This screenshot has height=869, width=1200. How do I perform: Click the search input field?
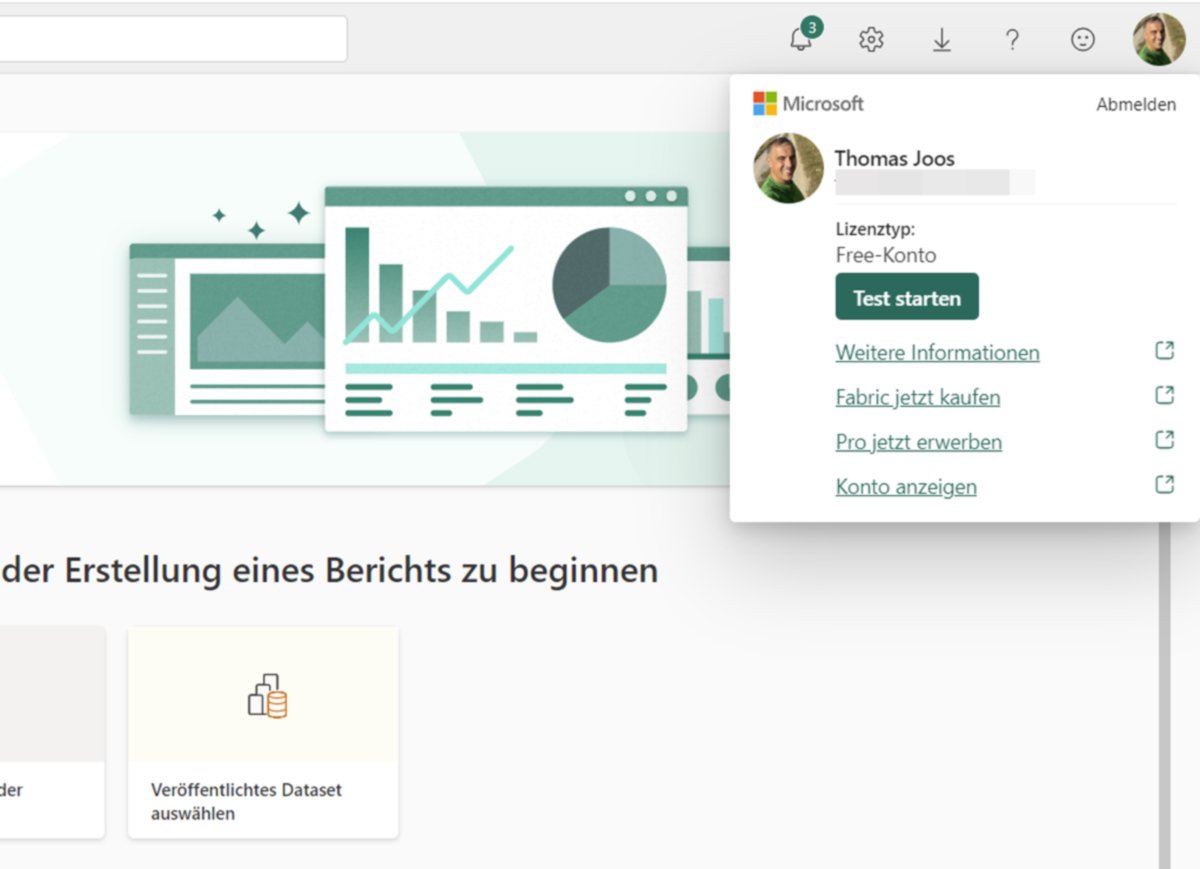(x=170, y=39)
